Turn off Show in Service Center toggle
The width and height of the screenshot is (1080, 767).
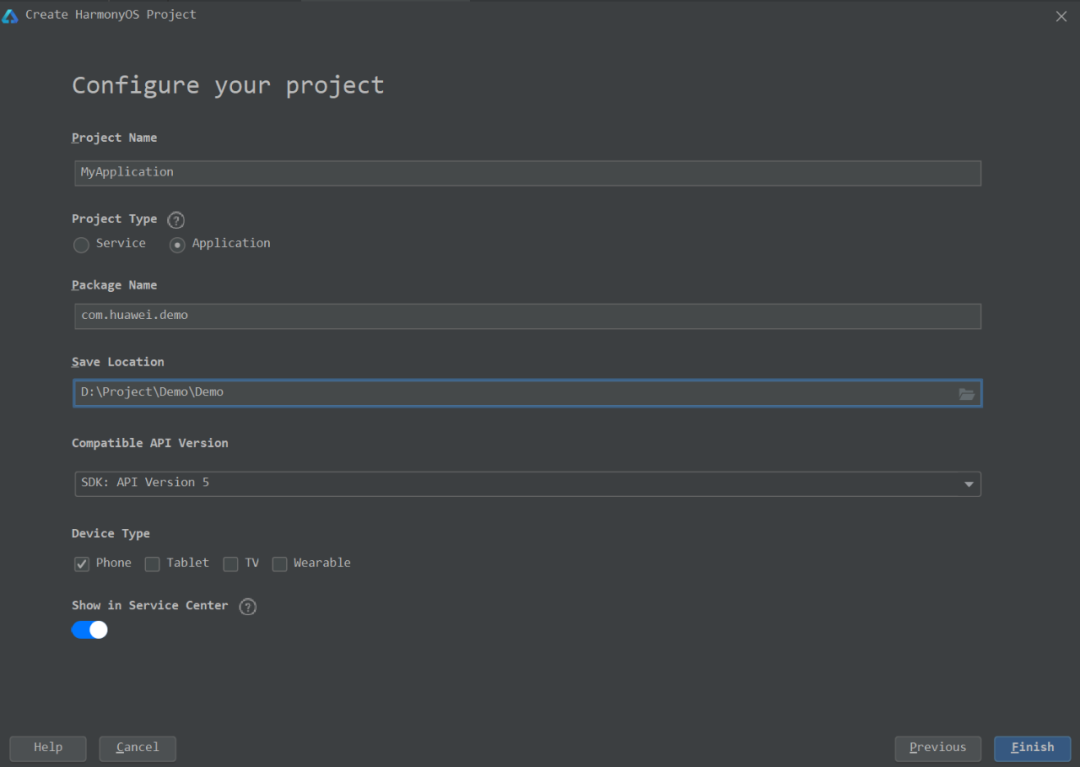coord(90,630)
